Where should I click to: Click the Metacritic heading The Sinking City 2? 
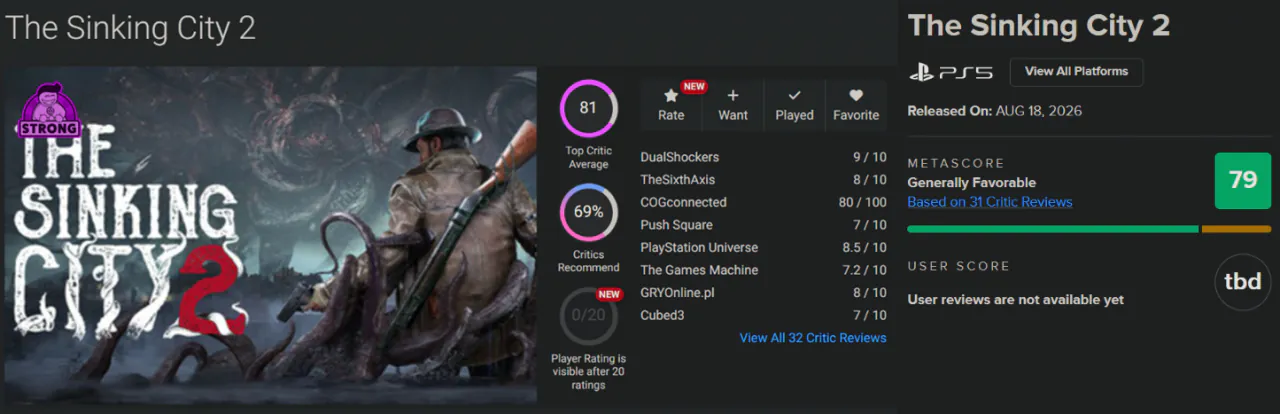[x=1038, y=25]
